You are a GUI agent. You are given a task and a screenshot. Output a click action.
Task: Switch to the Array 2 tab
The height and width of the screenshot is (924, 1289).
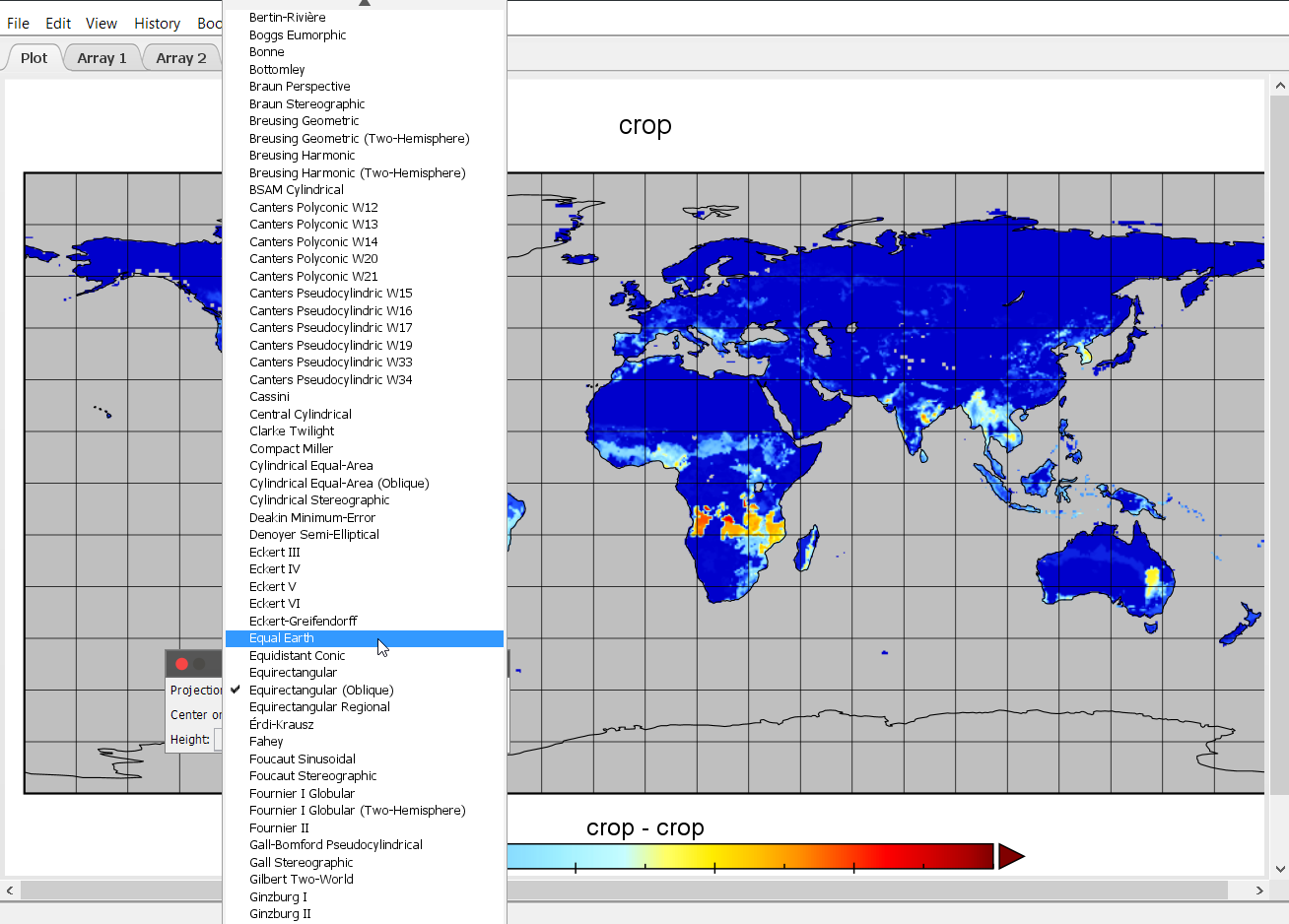pyautogui.click(x=181, y=58)
